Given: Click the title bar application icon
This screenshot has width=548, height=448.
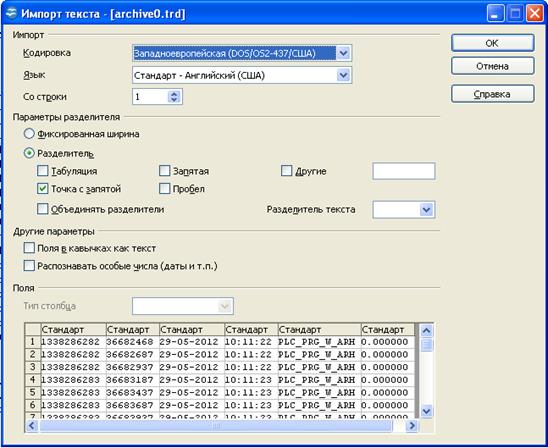Looking at the screenshot, I should [12, 14].
